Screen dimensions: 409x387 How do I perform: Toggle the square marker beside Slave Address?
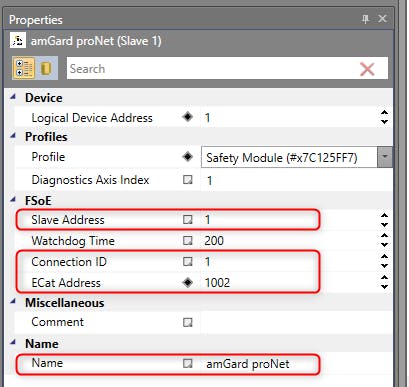point(188,220)
